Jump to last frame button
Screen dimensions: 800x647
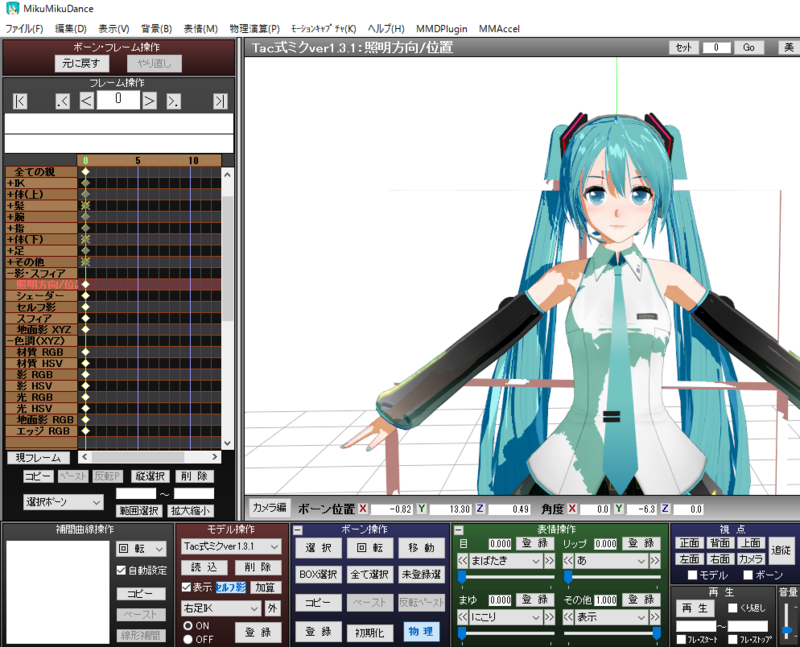[220, 101]
